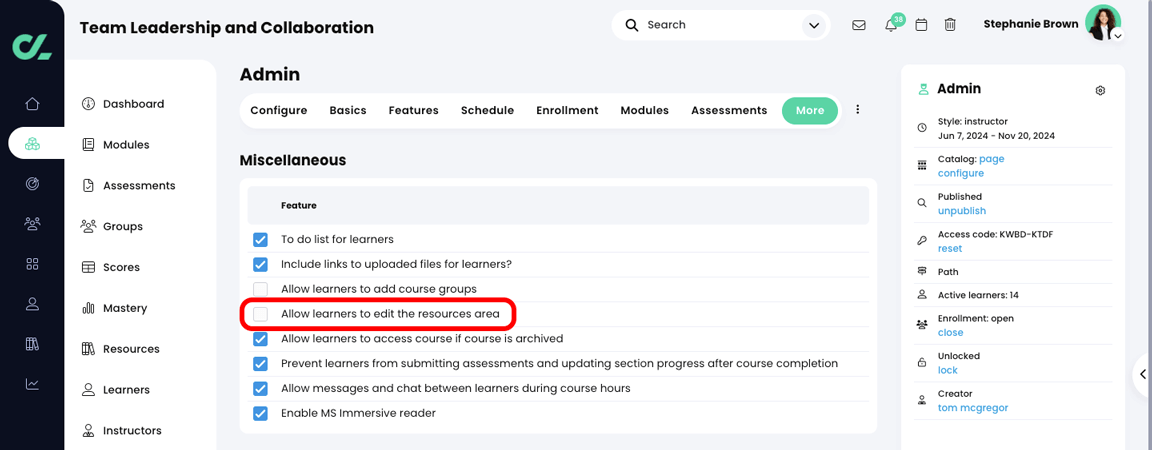Image resolution: width=1152 pixels, height=450 pixels.
Task: Open Stephanie Brown profile menu arrow
Action: pos(1117,35)
